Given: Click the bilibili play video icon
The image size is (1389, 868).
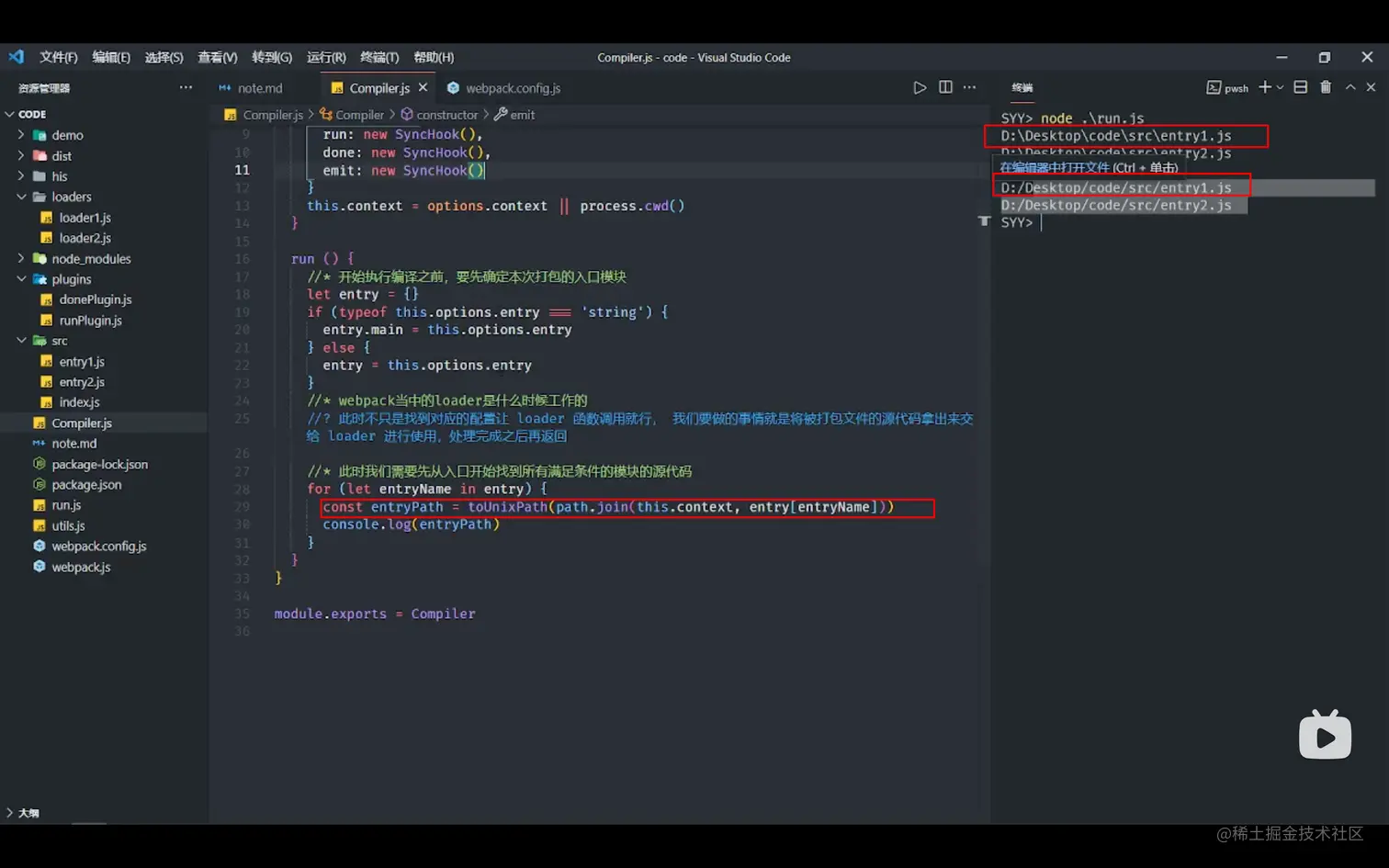Looking at the screenshot, I should (x=1325, y=736).
